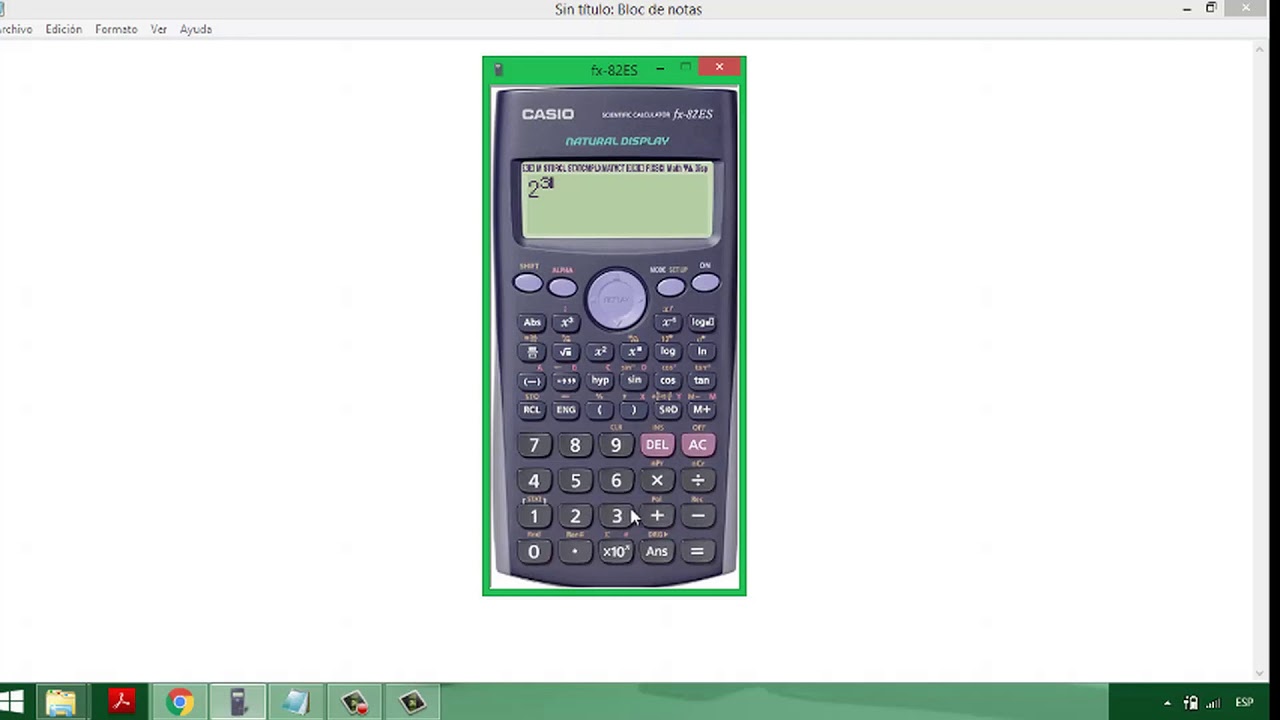Click the number 2 key

575,516
